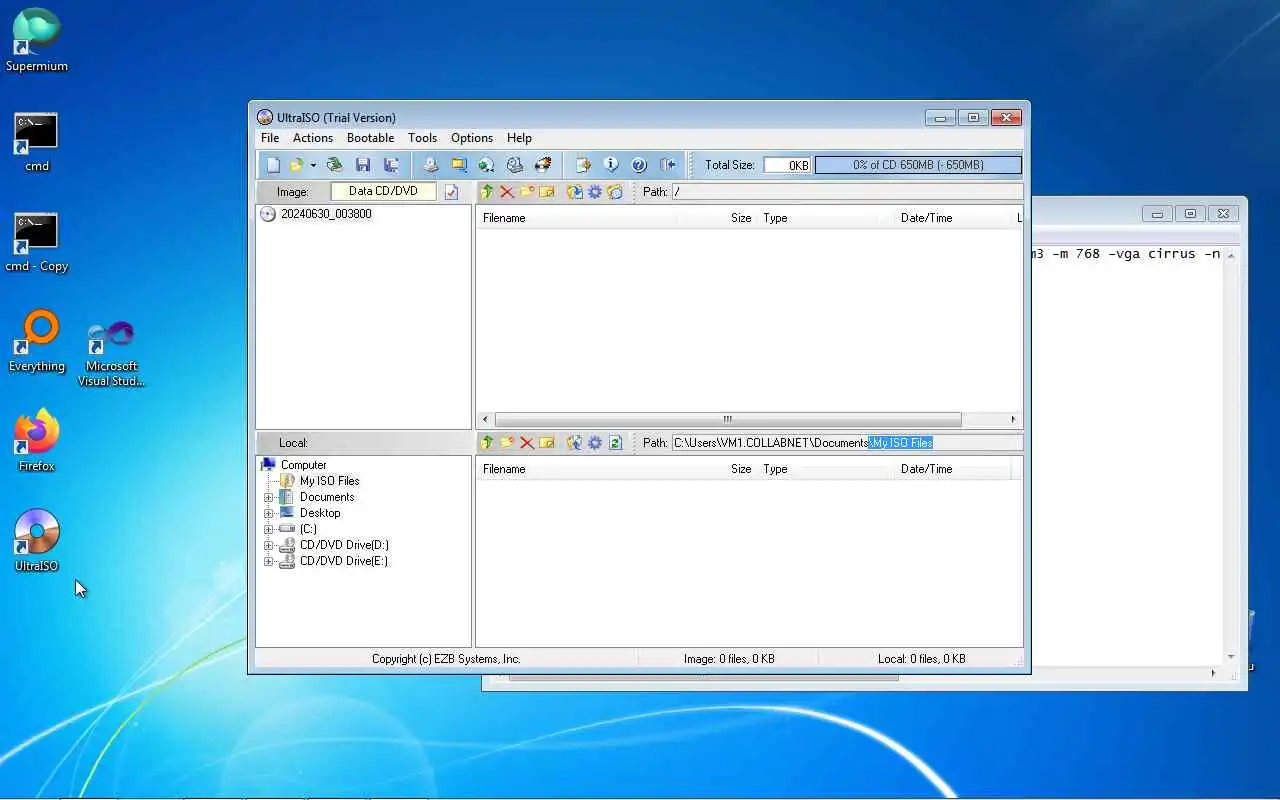Screen dimensions: 1280x800
Task: Click 'Image: 0 files, 0 KB' in the status bar
Action: [729, 659]
